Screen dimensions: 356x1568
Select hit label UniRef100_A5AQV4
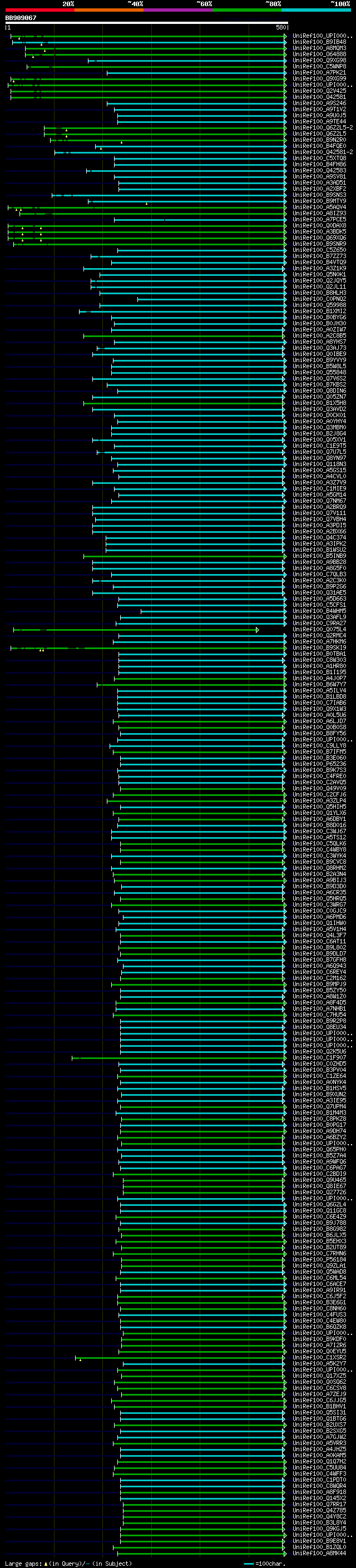point(319,207)
